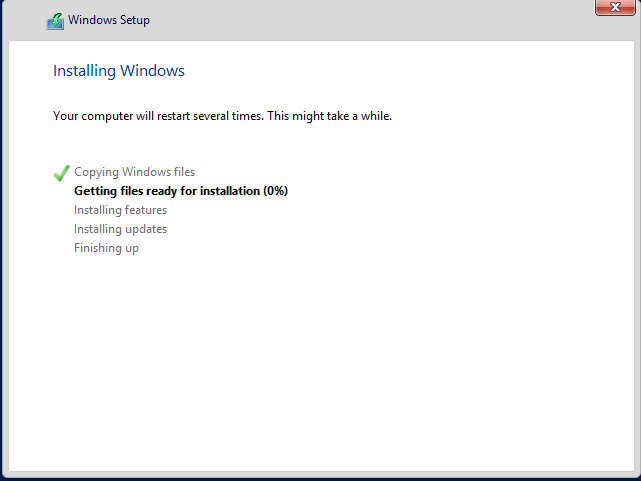This screenshot has height=481, width=641.
Task: Click the green checkmark beside Copying Windows files
Action: point(61,173)
